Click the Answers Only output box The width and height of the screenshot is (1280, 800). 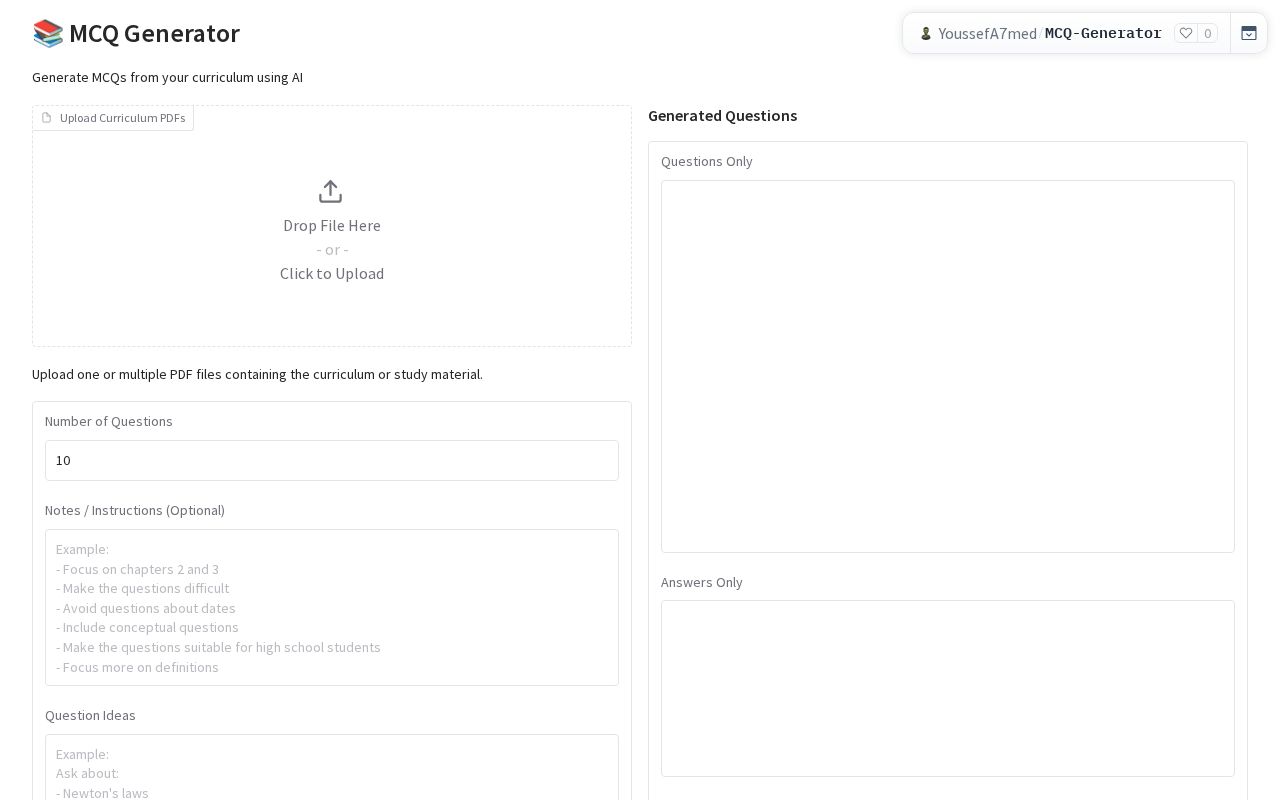(x=948, y=688)
